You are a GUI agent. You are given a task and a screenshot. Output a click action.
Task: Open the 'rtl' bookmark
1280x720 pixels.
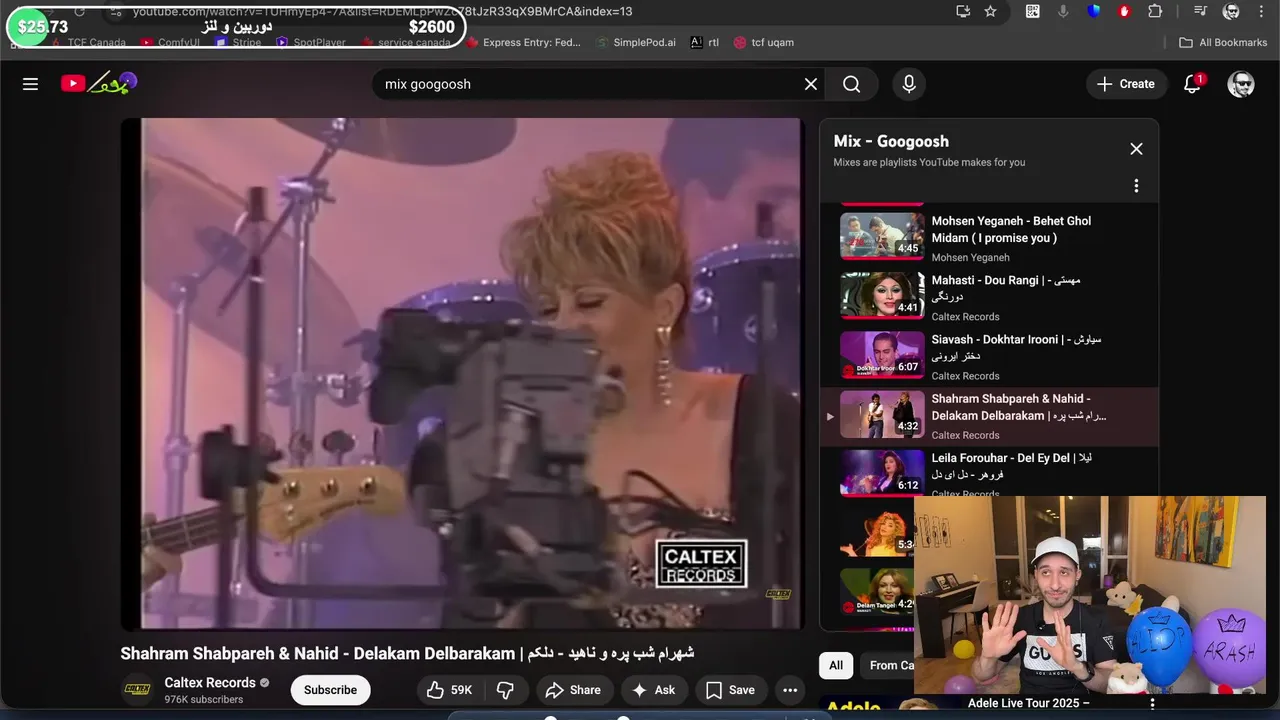[704, 43]
